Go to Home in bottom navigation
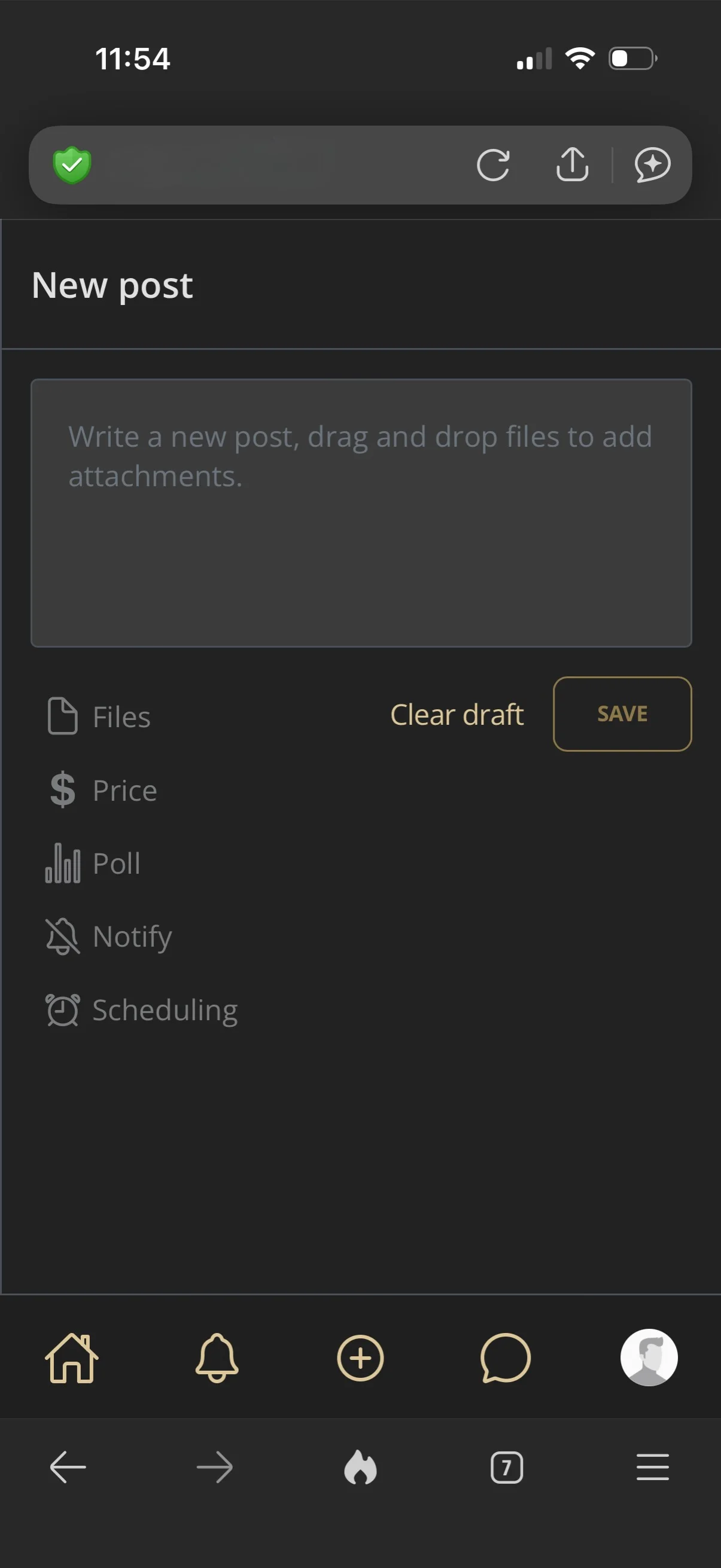721x1568 pixels. click(72, 1358)
